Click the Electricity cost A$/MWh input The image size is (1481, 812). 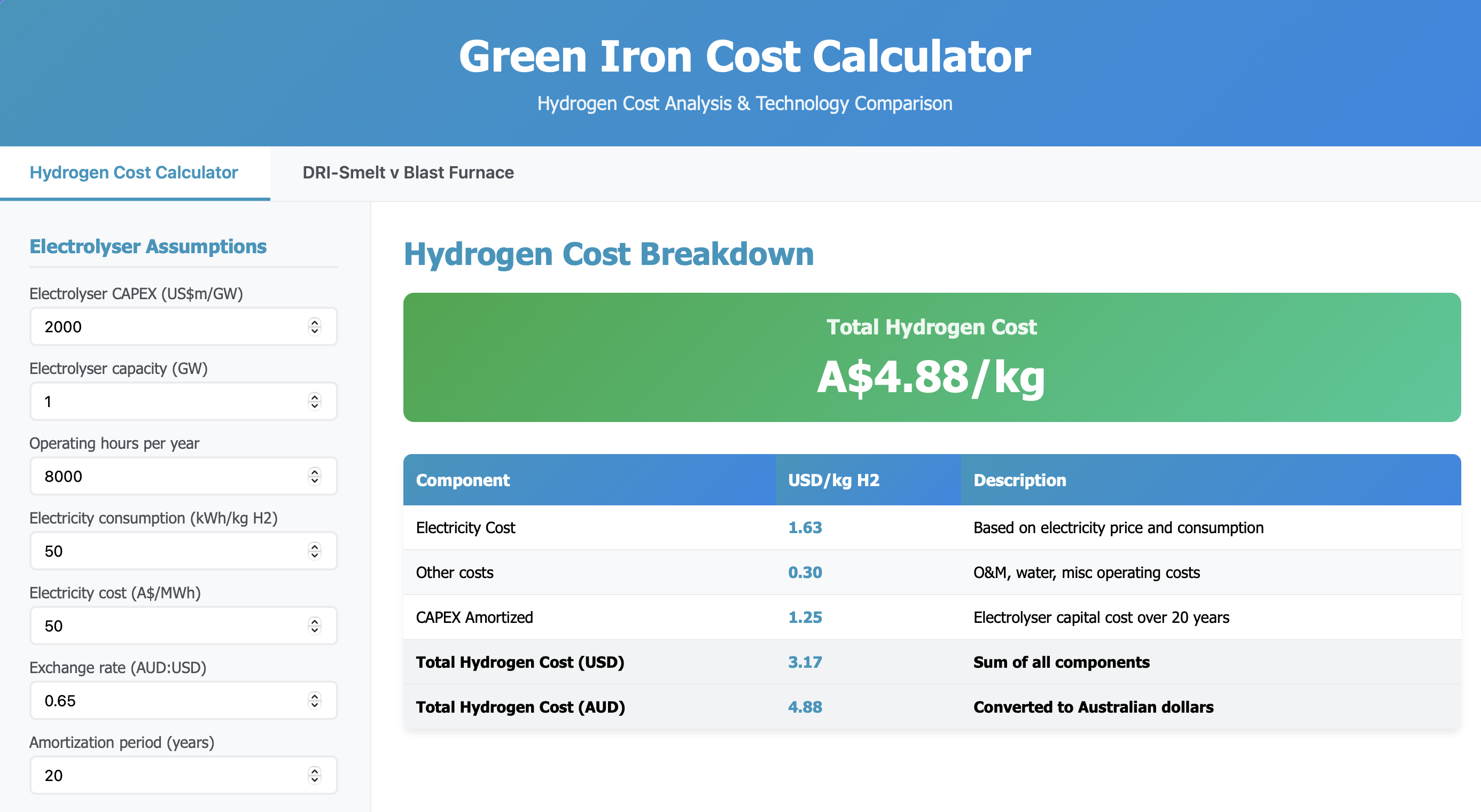pos(167,625)
